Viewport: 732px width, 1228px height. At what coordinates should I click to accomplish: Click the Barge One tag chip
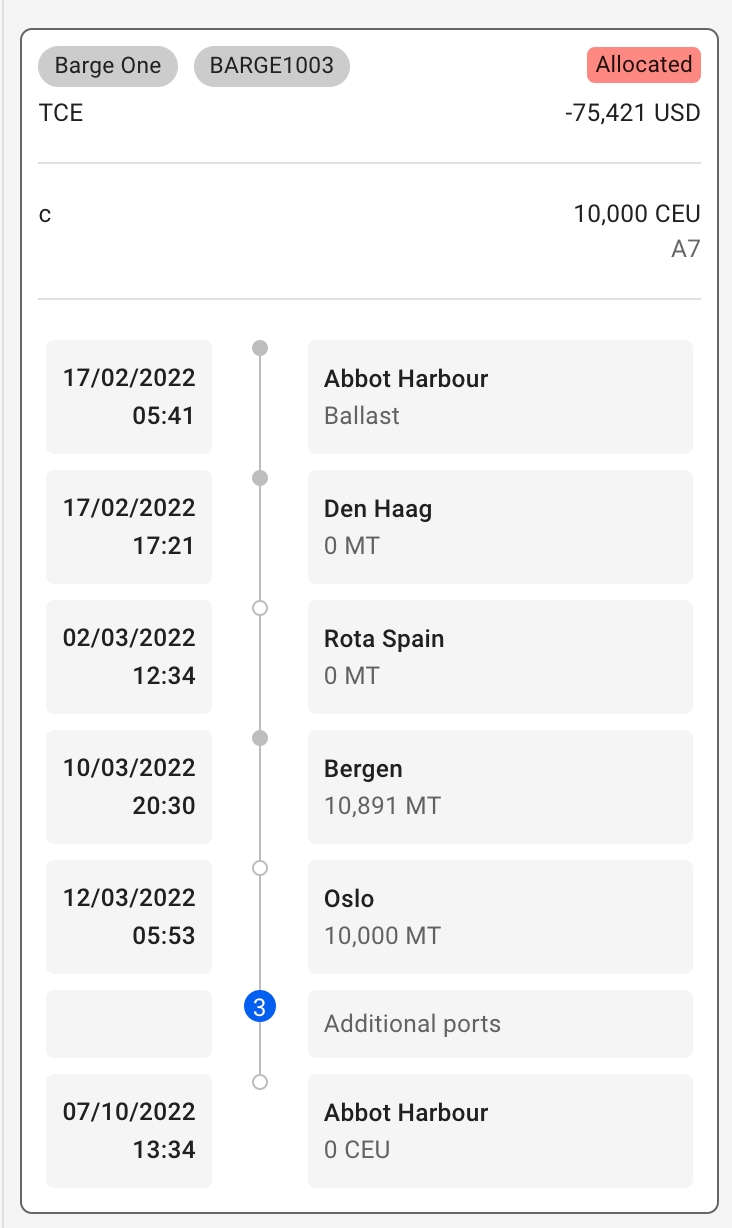(108, 66)
